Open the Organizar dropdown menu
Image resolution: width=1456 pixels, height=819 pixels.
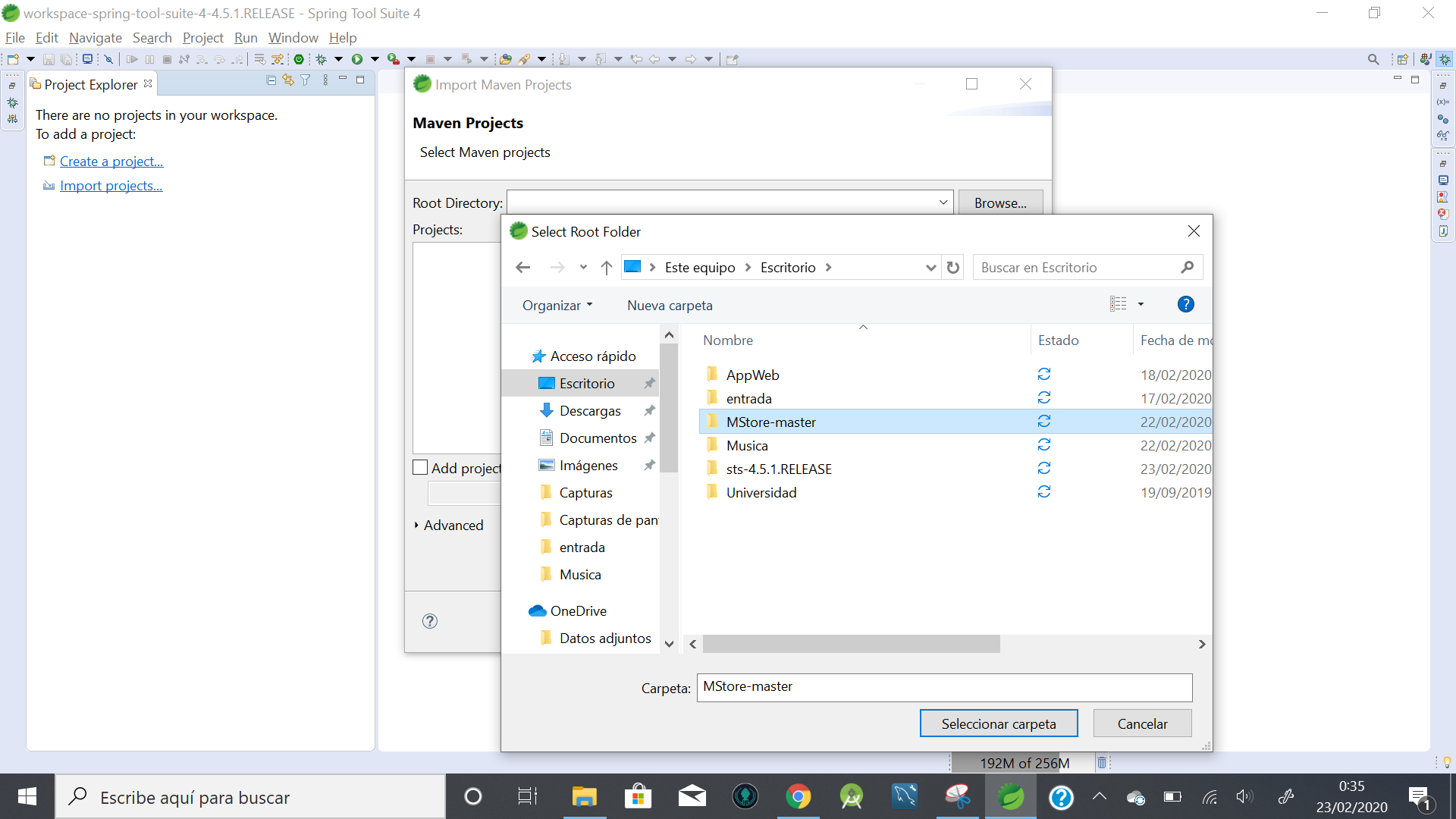click(x=557, y=306)
